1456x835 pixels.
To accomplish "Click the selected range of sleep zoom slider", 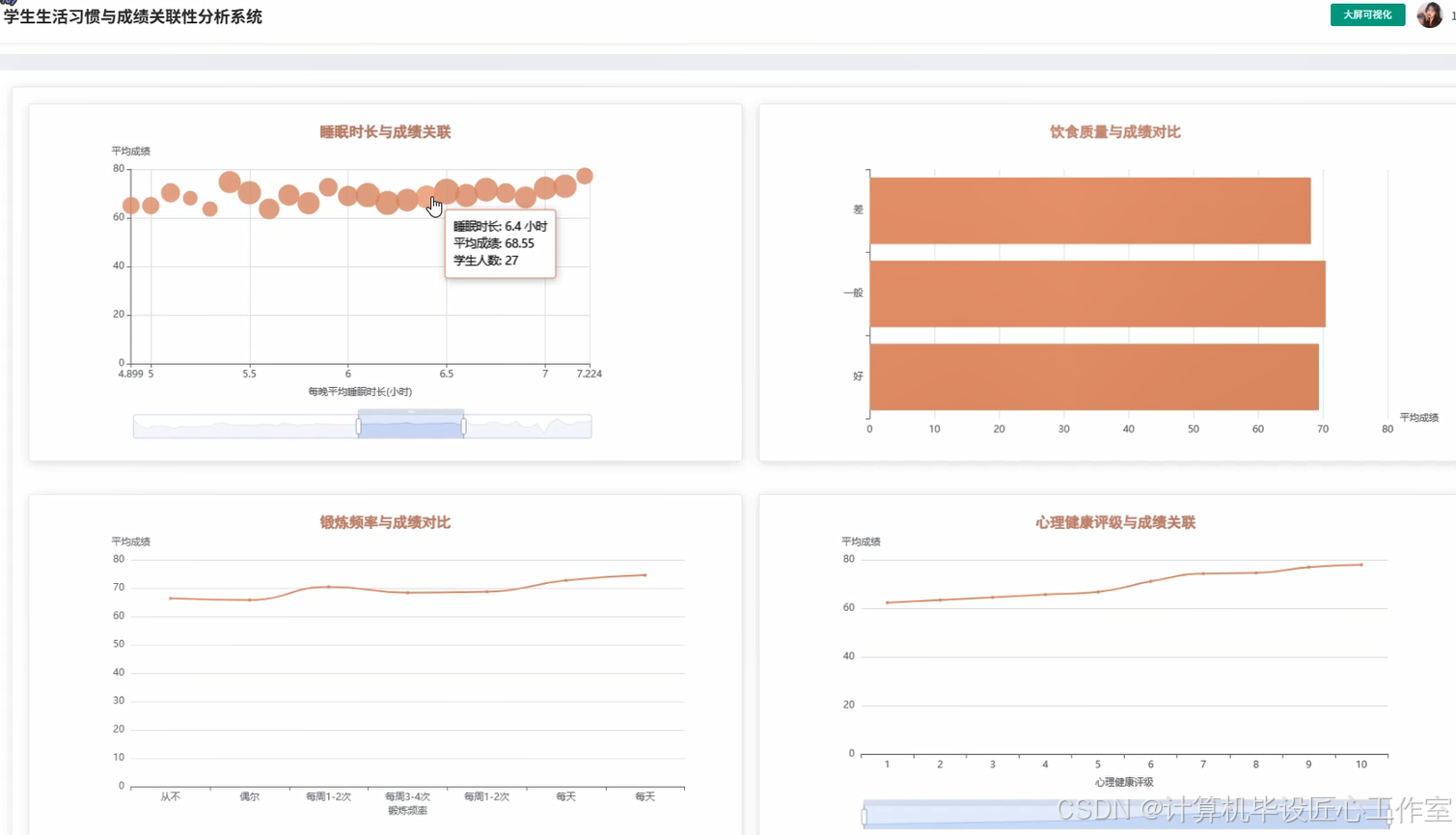I will 411,426.
